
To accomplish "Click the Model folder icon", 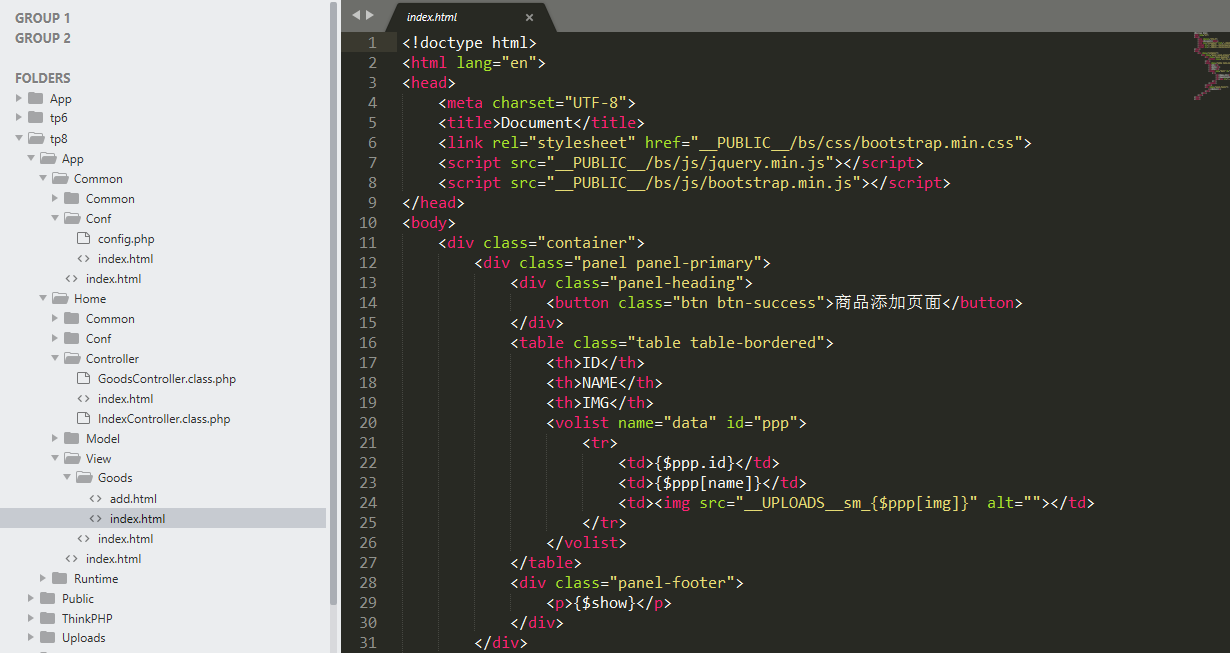I will point(72,438).
